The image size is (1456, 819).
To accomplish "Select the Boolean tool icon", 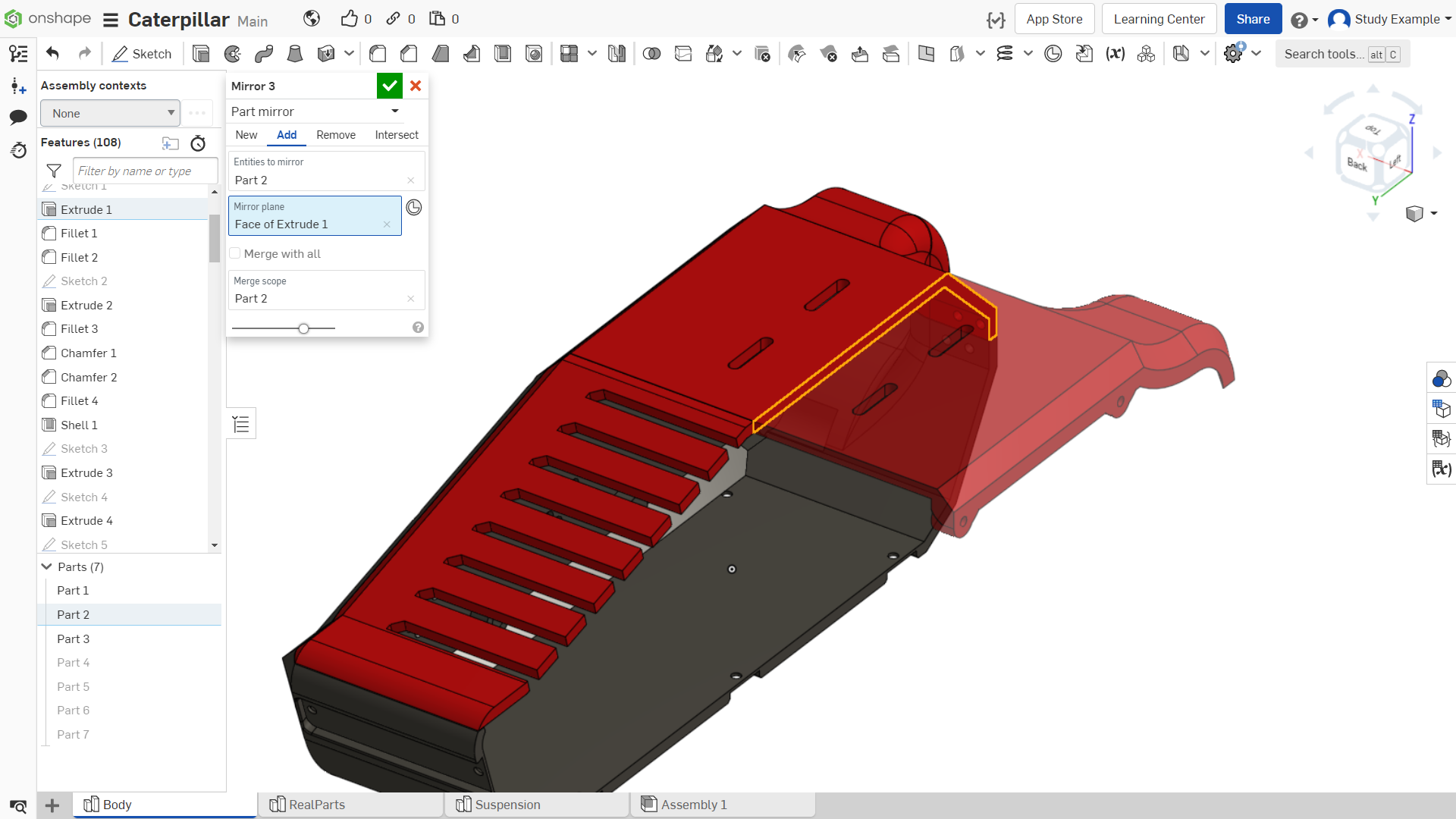I will click(x=651, y=54).
